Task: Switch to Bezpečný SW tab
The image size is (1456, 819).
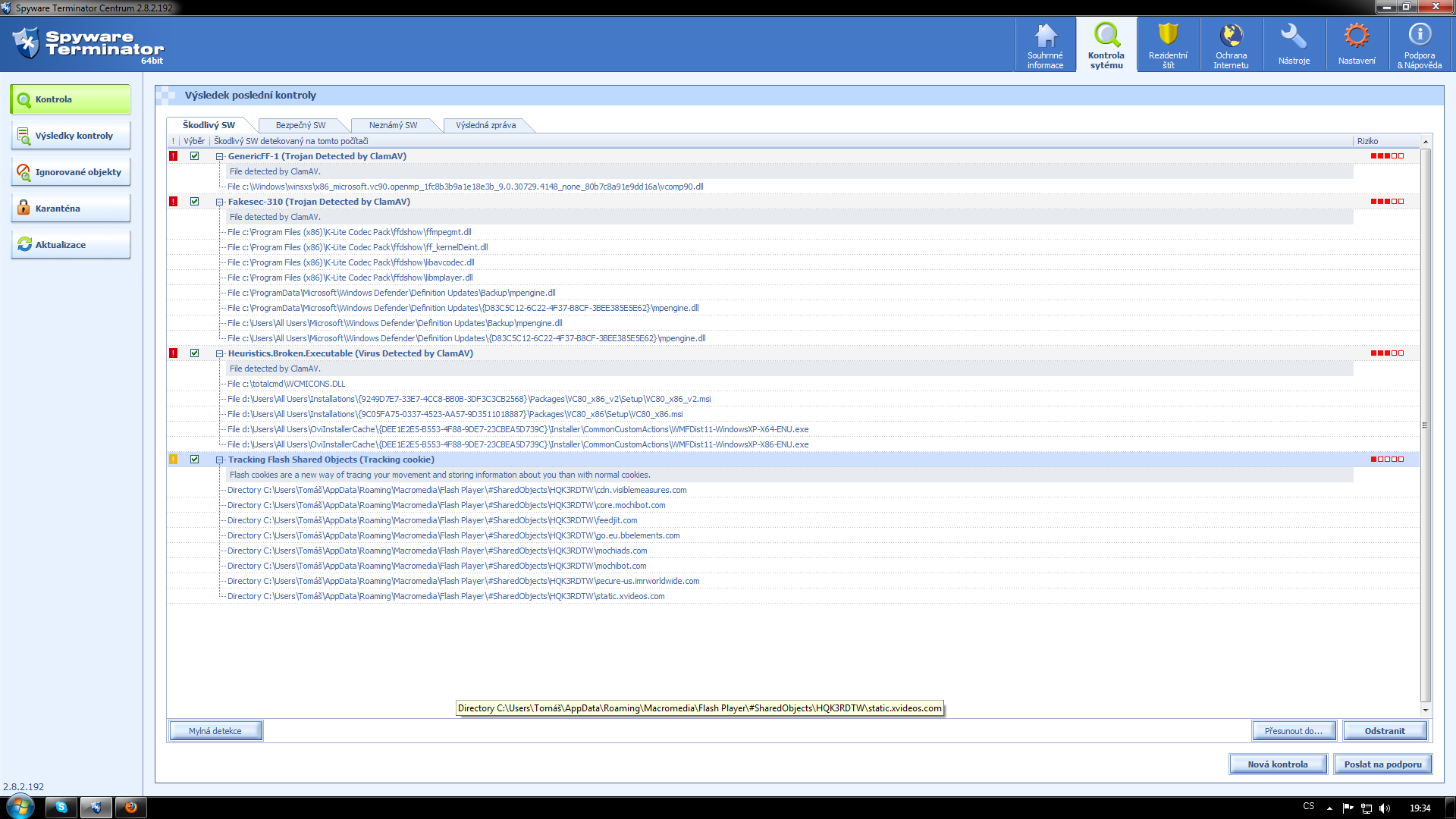Action: [300, 125]
